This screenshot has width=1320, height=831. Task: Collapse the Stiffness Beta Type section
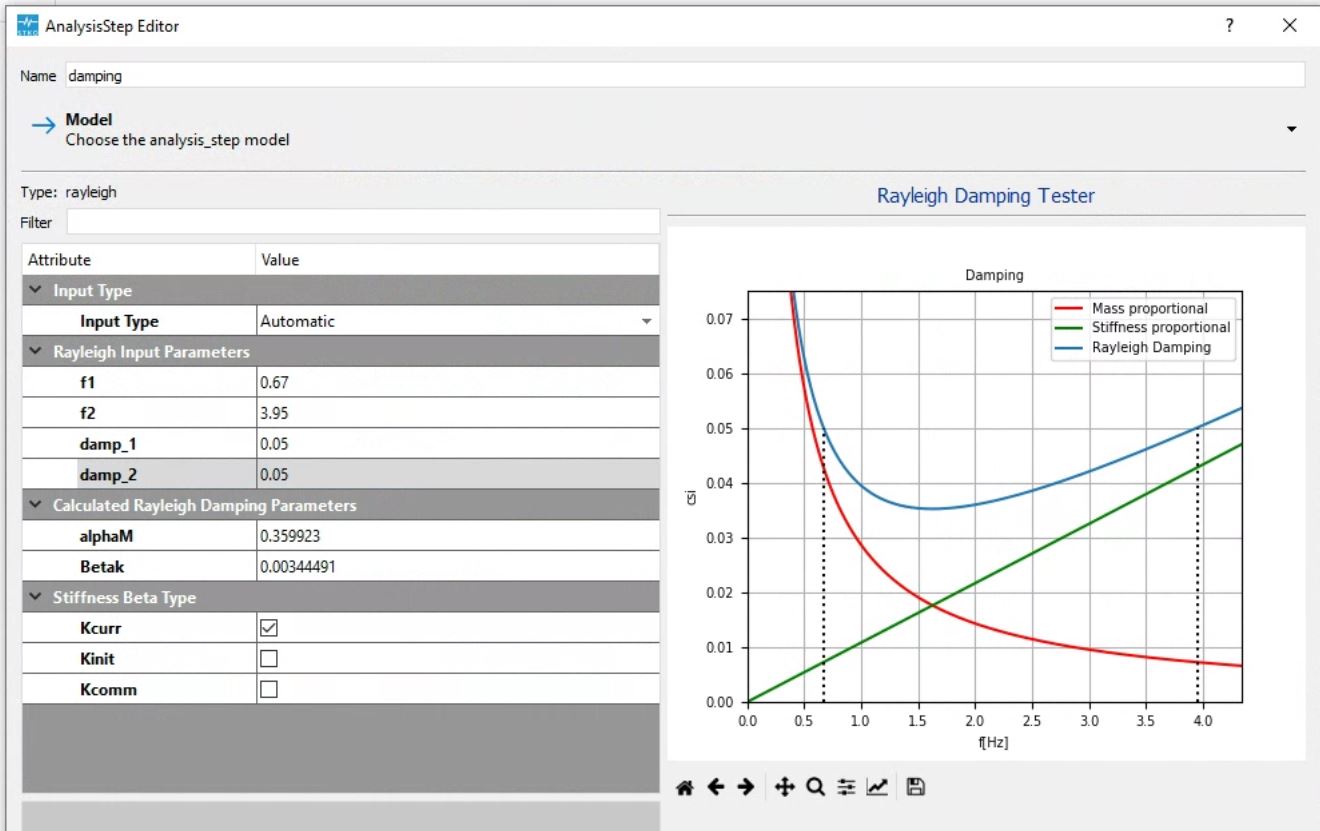[x=36, y=597]
